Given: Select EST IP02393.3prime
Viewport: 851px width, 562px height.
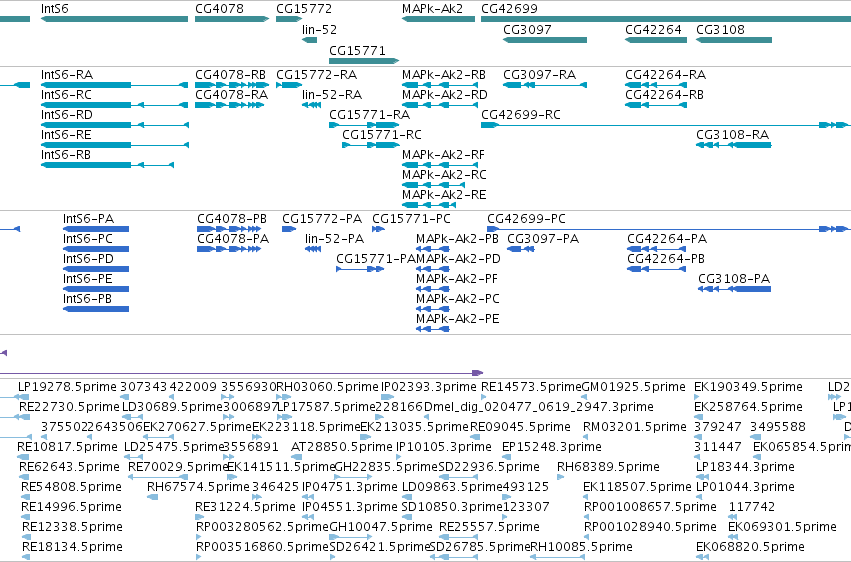Looking at the screenshot, I should [x=429, y=387].
